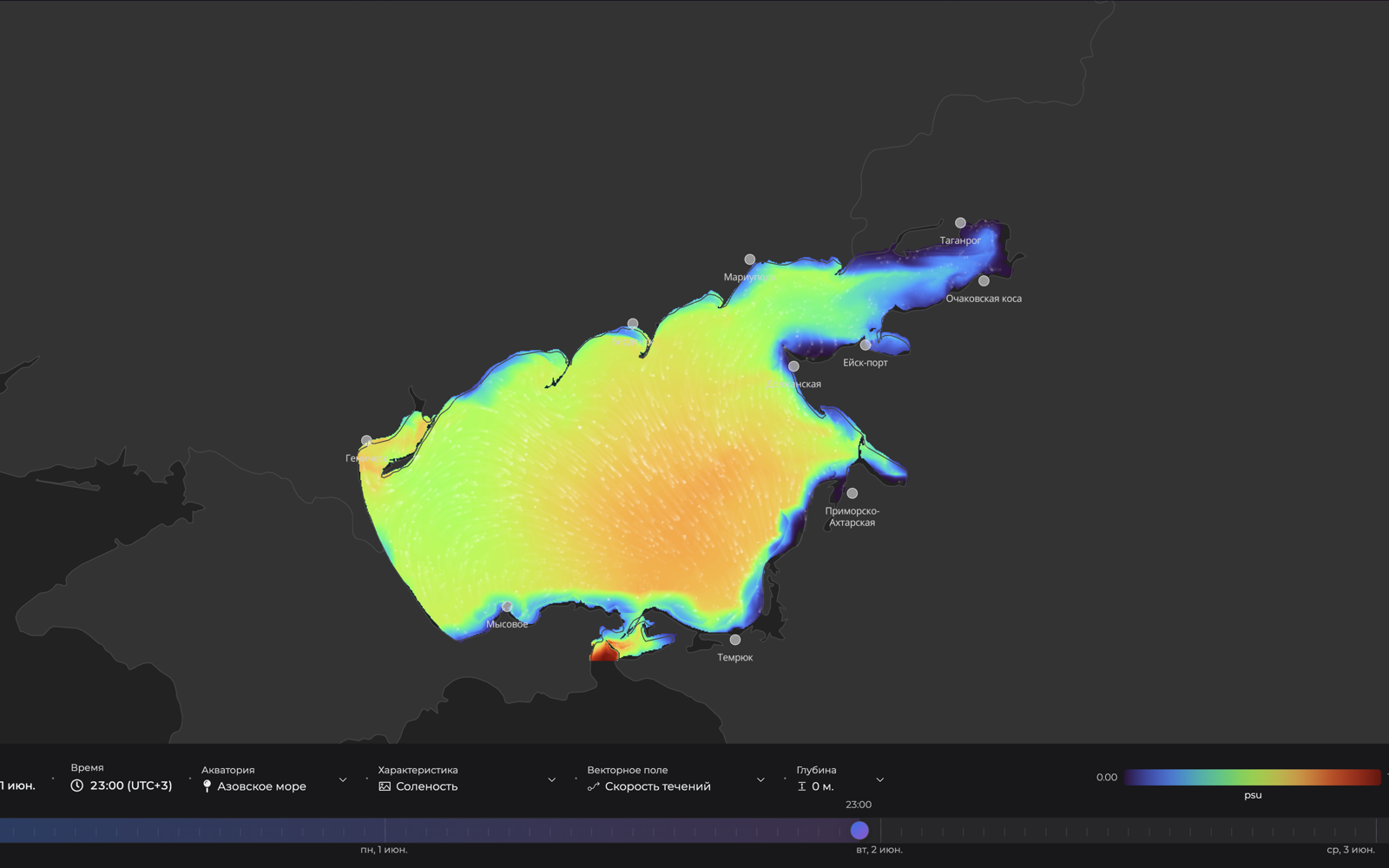
Task: Expand the Акватория dropdown arrow
Action: (x=343, y=780)
